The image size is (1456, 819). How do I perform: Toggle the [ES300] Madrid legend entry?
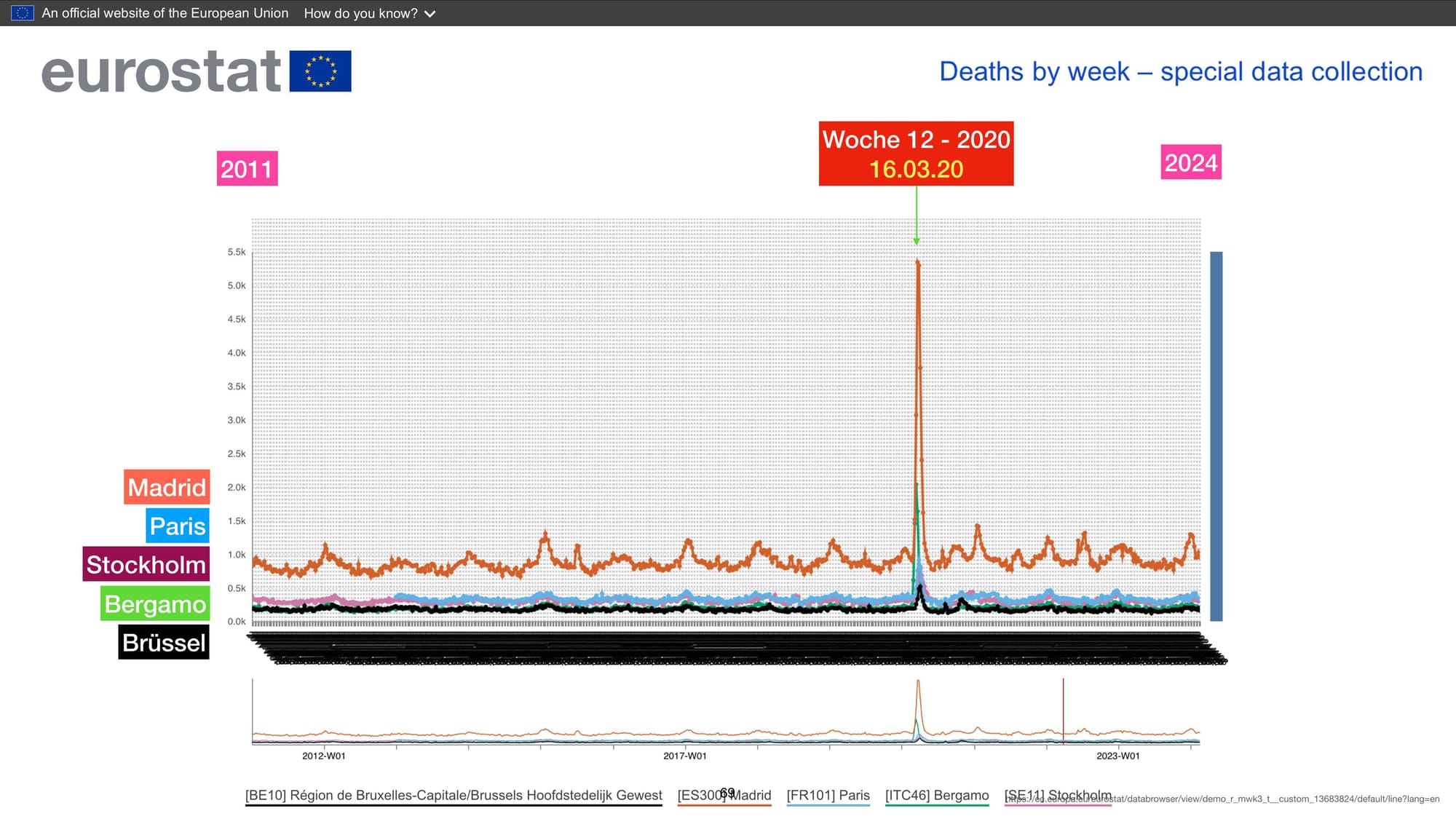point(724,796)
